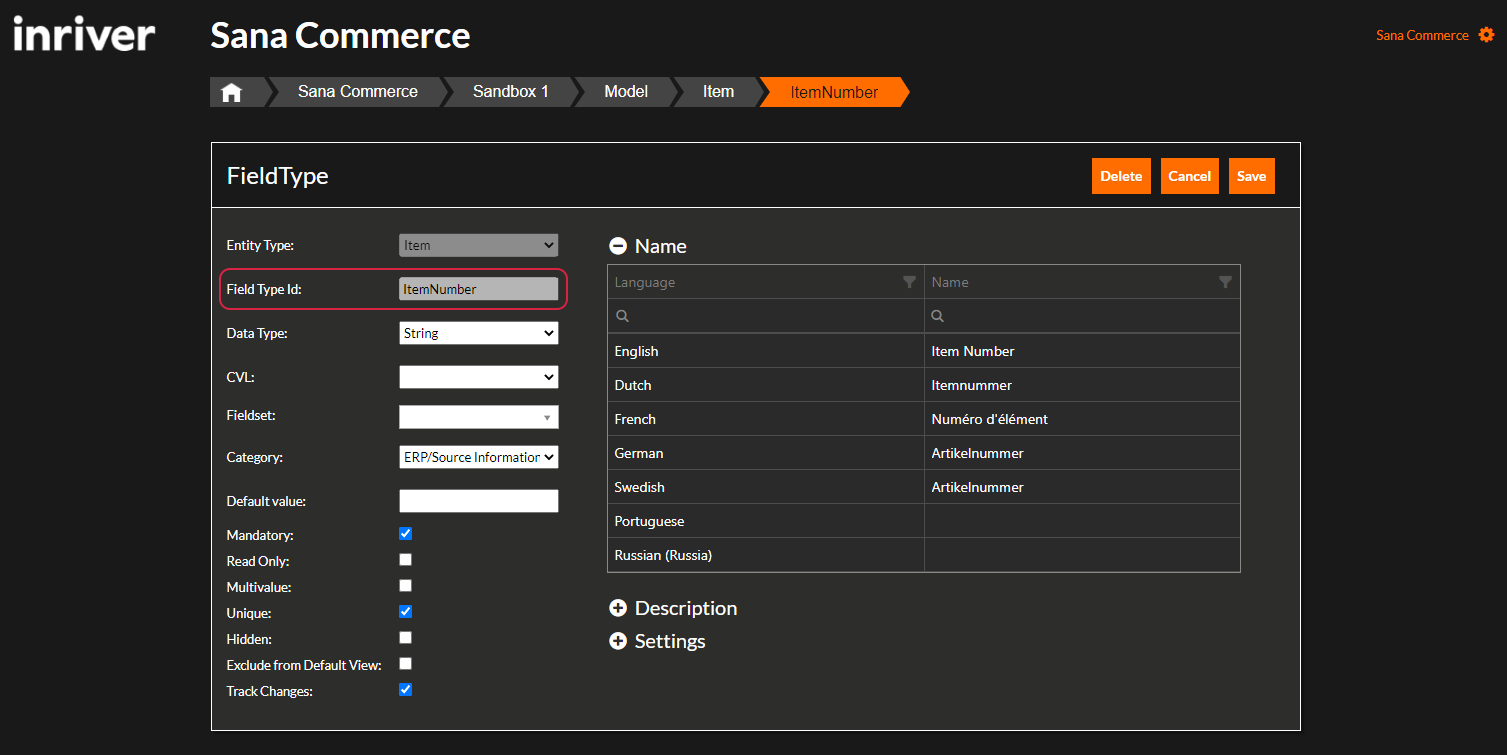Edit the Swedish 'Artikelnummer' name cell
This screenshot has height=755, width=1507.
(x=1082, y=487)
